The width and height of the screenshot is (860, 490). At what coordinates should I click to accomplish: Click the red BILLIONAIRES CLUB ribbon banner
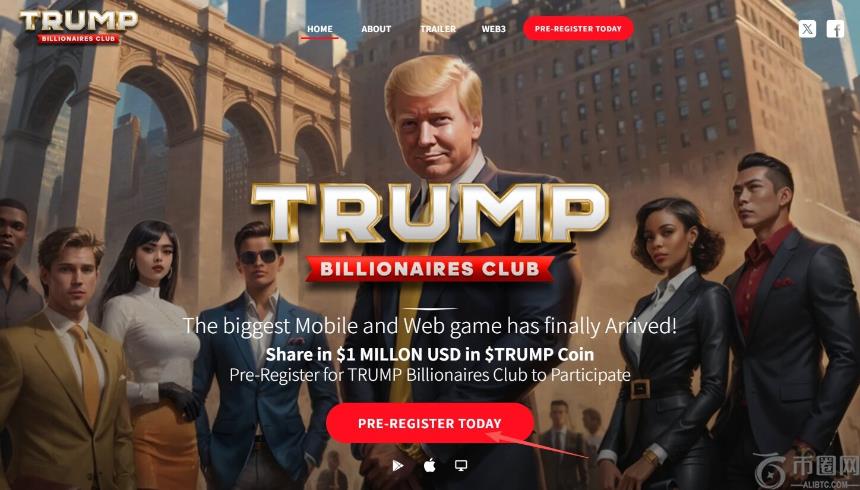tap(430, 269)
